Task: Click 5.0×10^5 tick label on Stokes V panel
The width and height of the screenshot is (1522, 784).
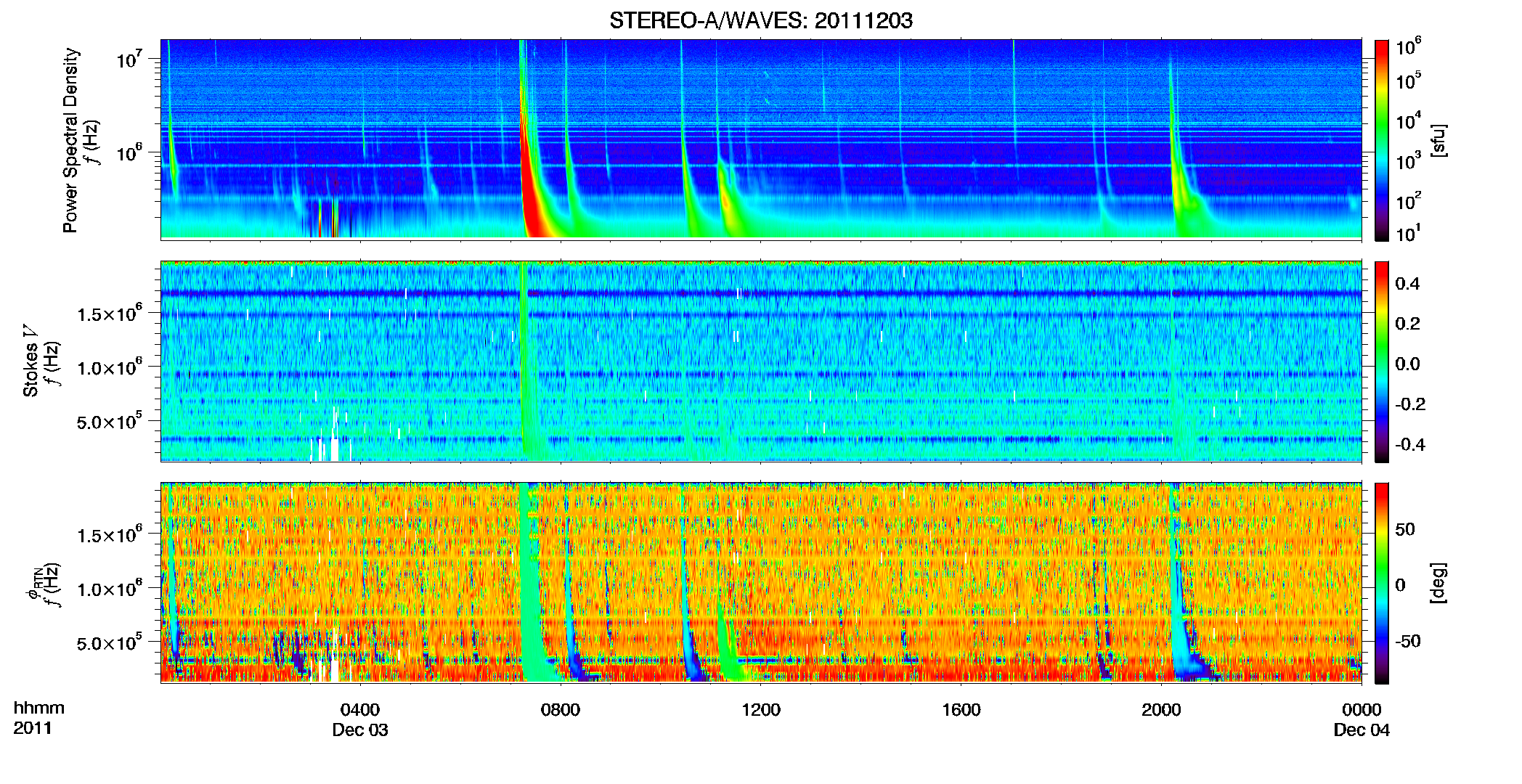Action: click(x=110, y=421)
